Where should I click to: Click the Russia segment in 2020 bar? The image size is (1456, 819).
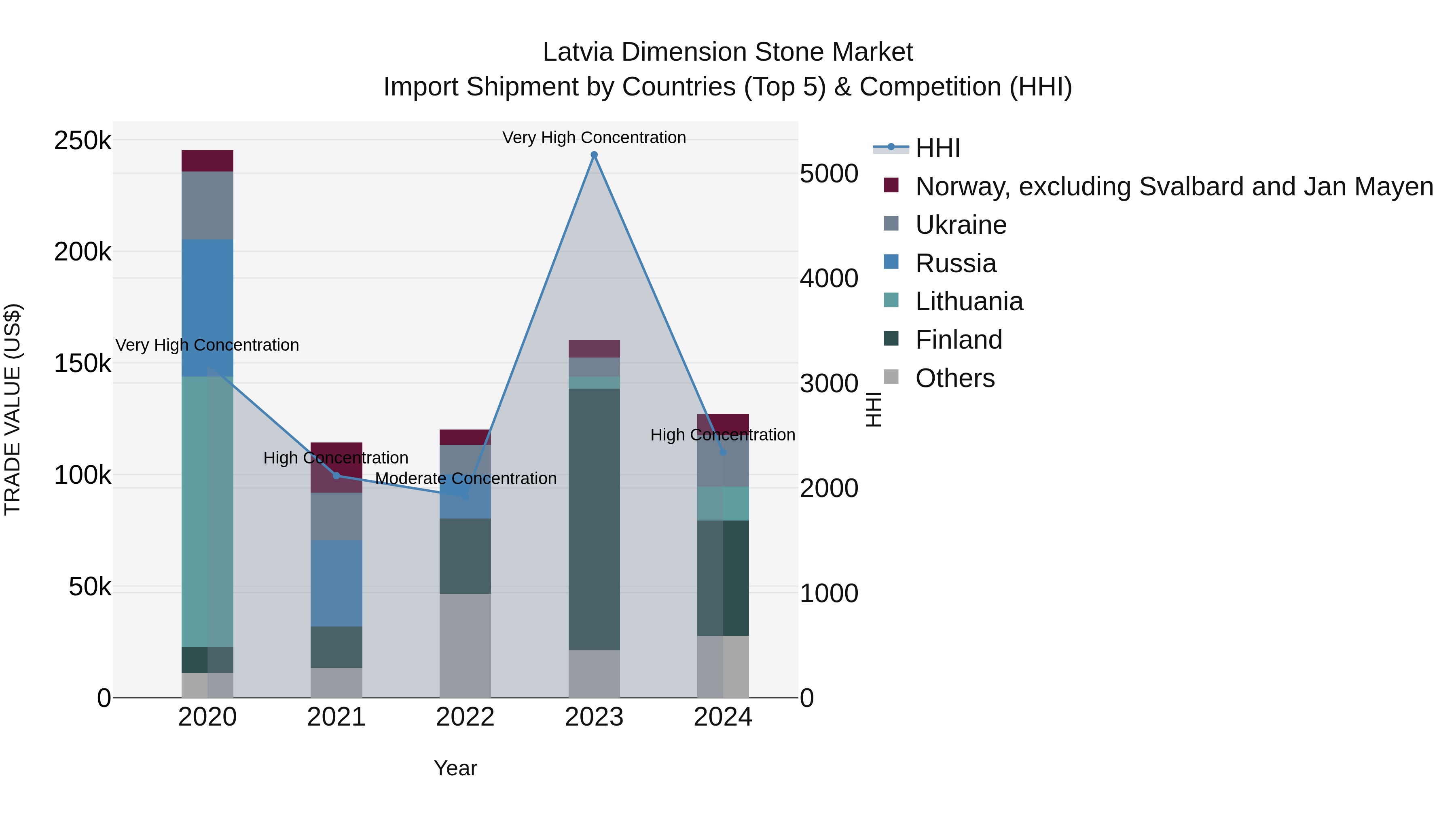point(207,308)
